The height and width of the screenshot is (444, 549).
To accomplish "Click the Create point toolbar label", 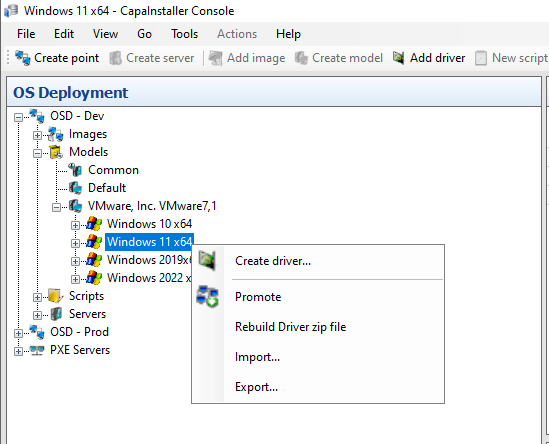I will (67, 58).
